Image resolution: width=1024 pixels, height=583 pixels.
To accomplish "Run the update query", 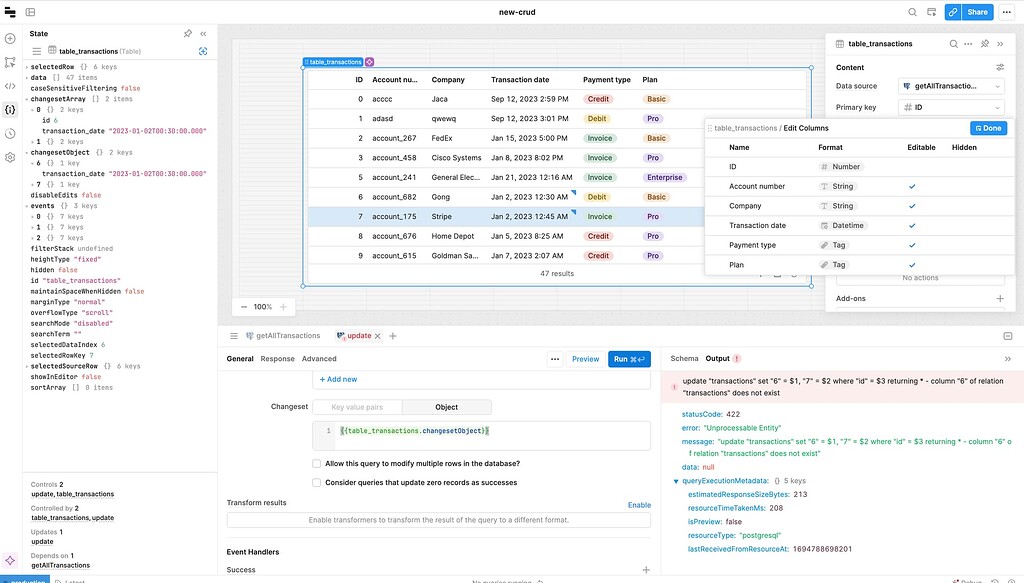I will pyautogui.click(x=629, y=359).
